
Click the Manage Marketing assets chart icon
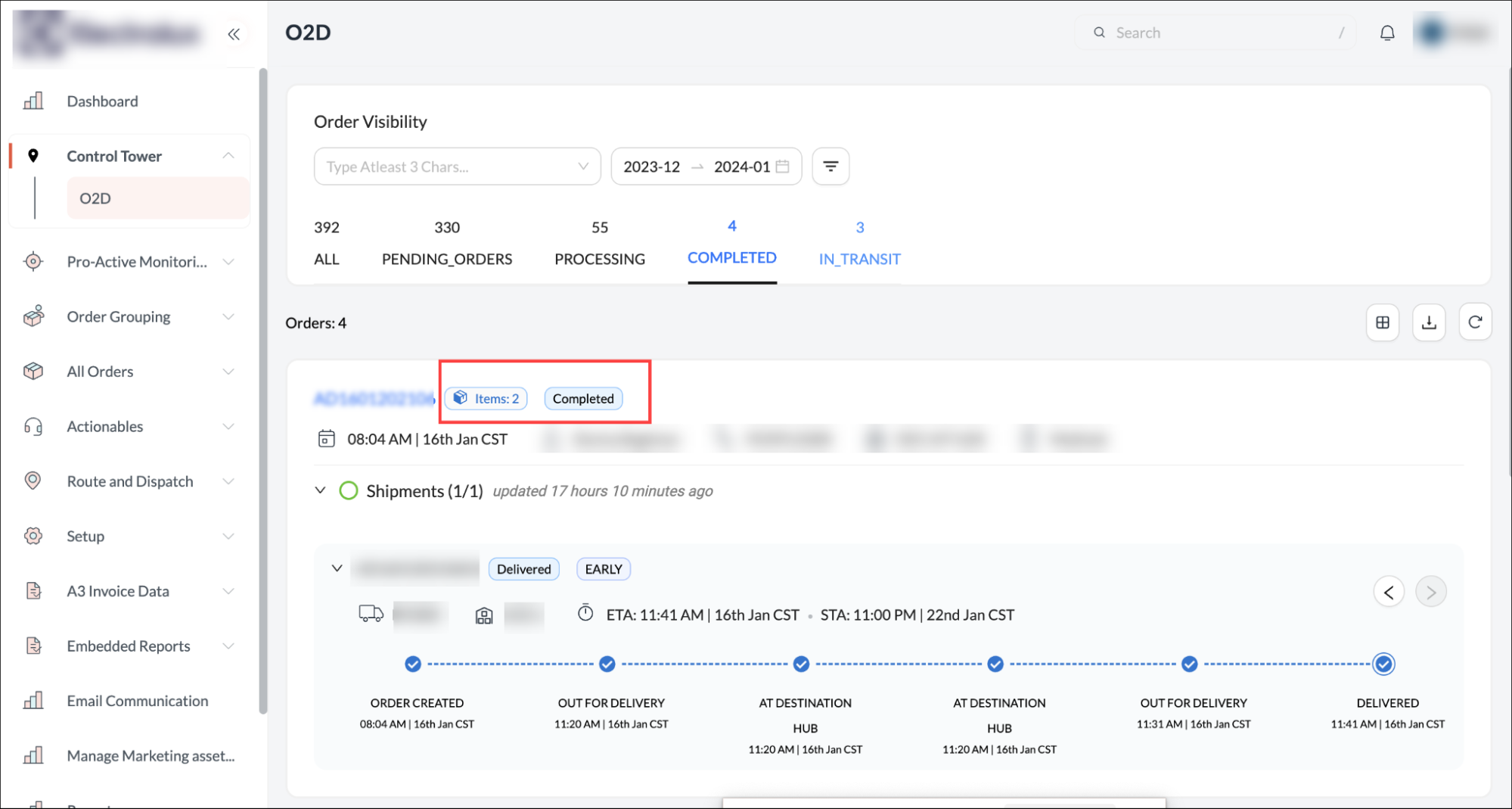[33, 755]
